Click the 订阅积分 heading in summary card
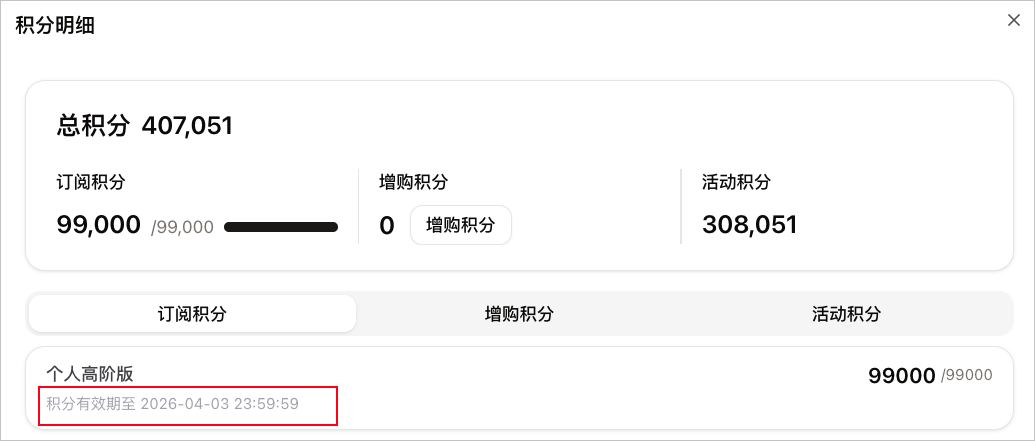 [x=91, y=183]
